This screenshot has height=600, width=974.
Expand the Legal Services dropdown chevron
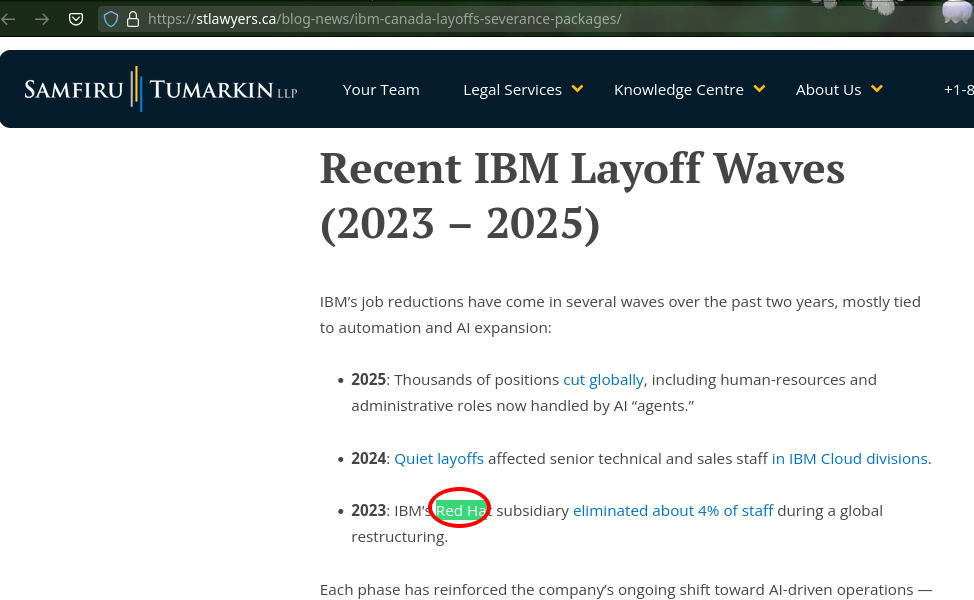click(x=577, y=89)
